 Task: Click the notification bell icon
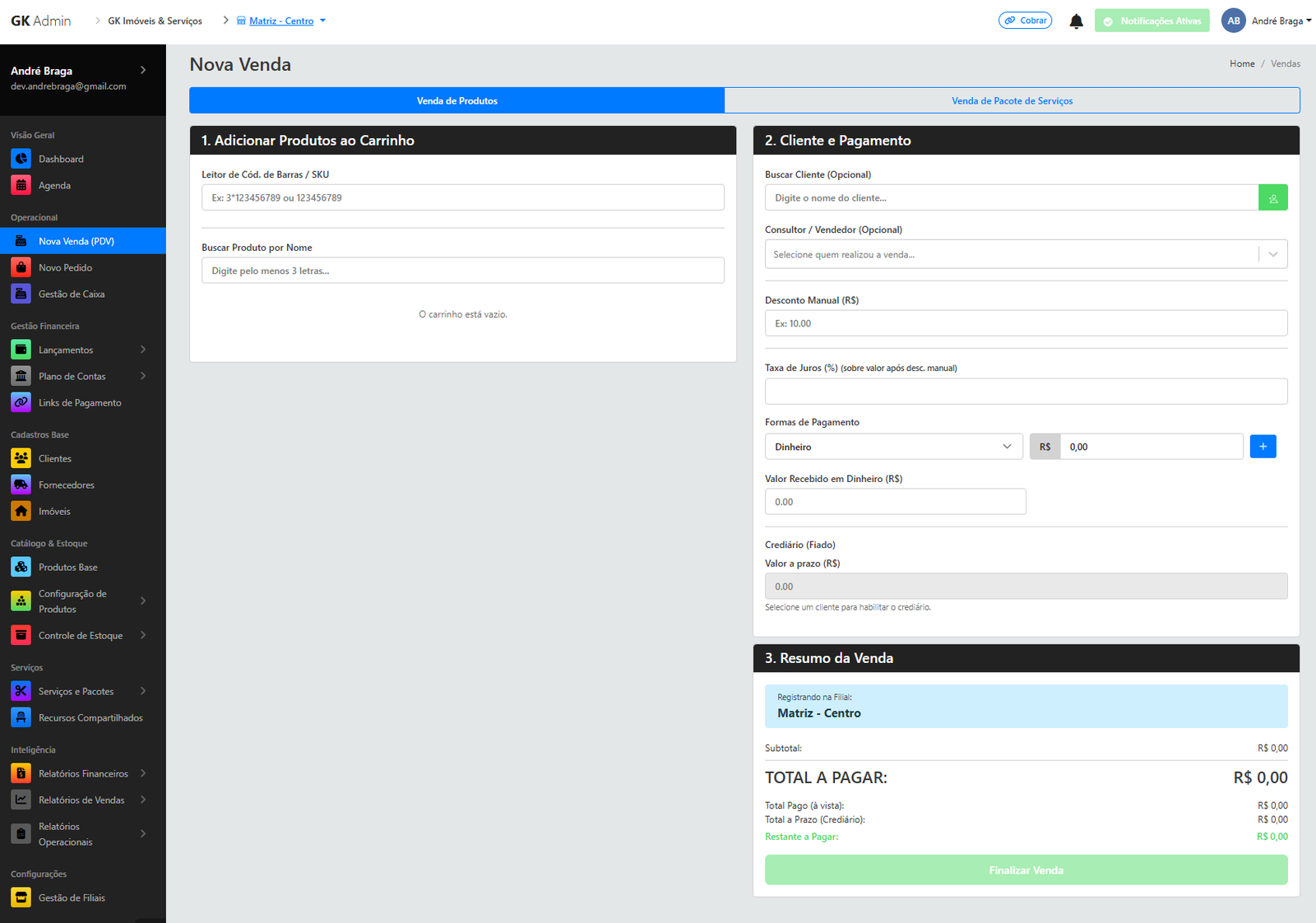(1076, 21)
